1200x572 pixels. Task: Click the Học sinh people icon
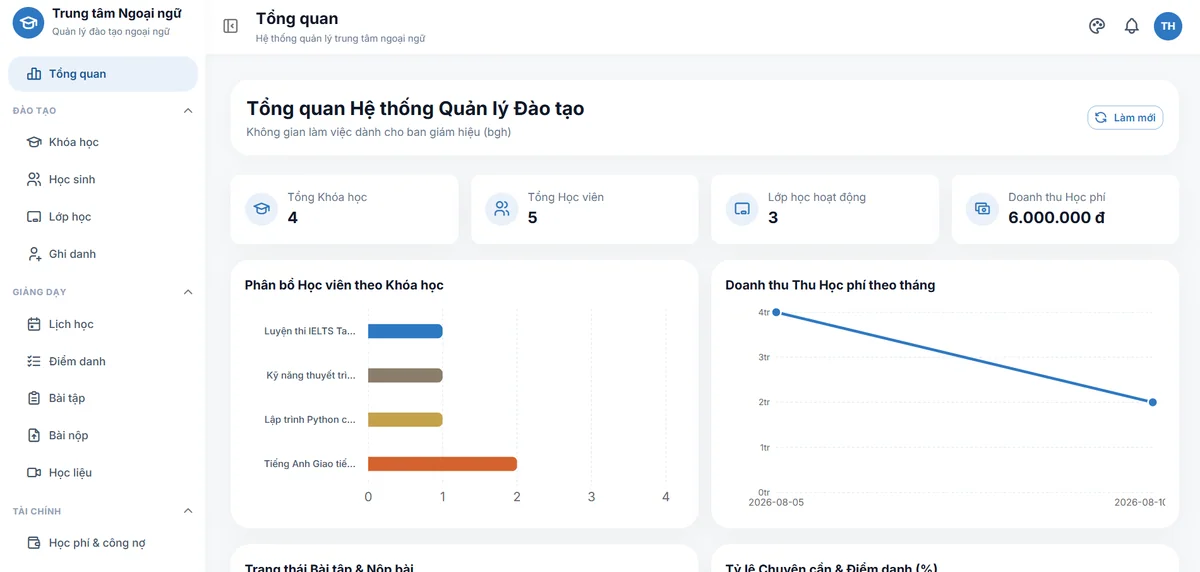34,179
